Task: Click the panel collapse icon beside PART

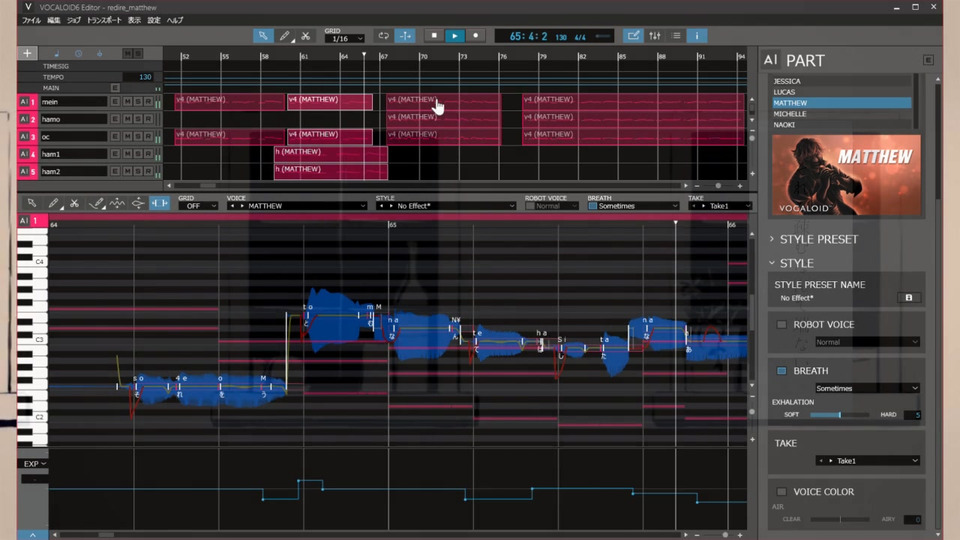Action: [x=928, y=60]
